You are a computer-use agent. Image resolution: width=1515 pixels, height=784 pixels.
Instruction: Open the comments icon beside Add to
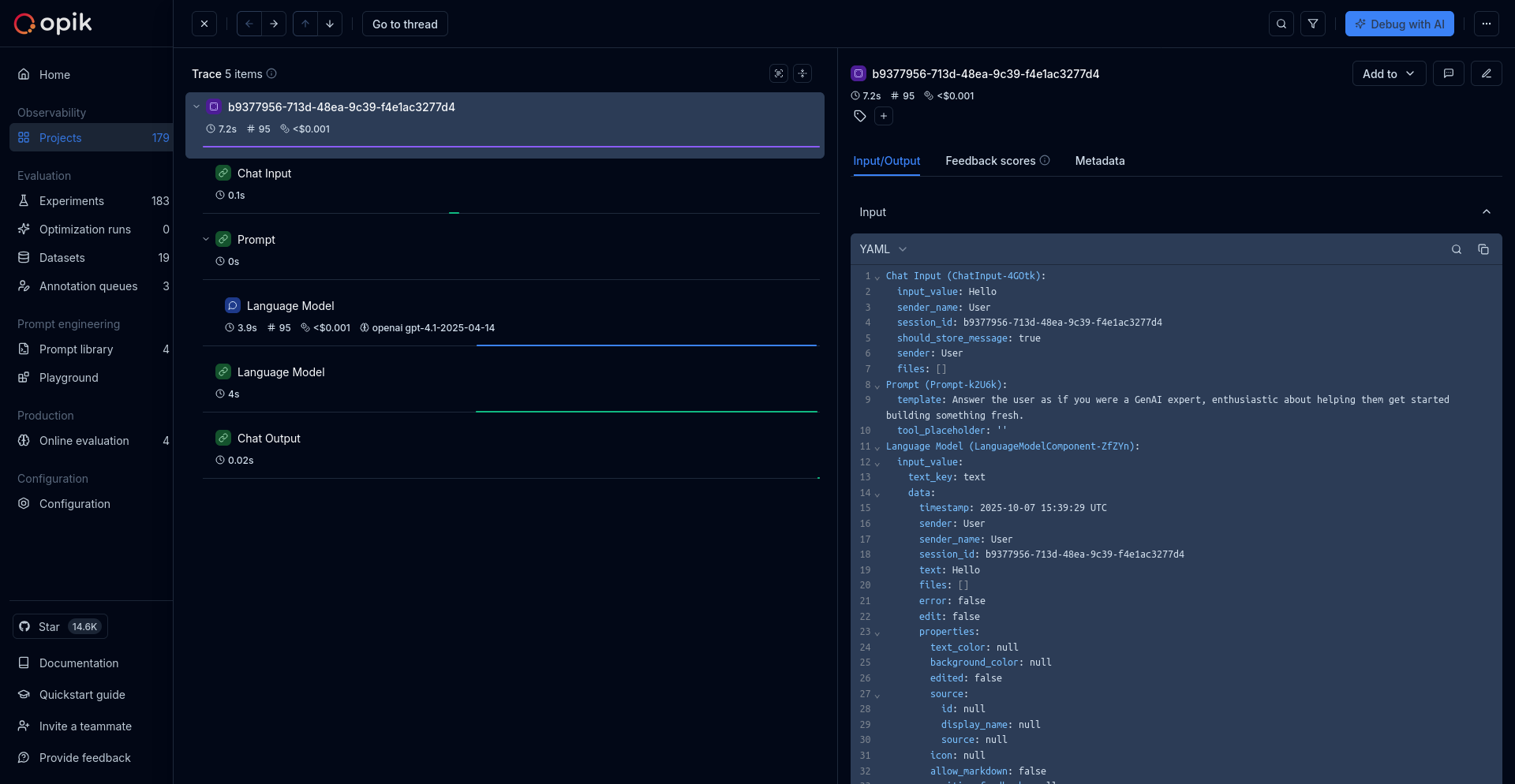pos(1449,73)
